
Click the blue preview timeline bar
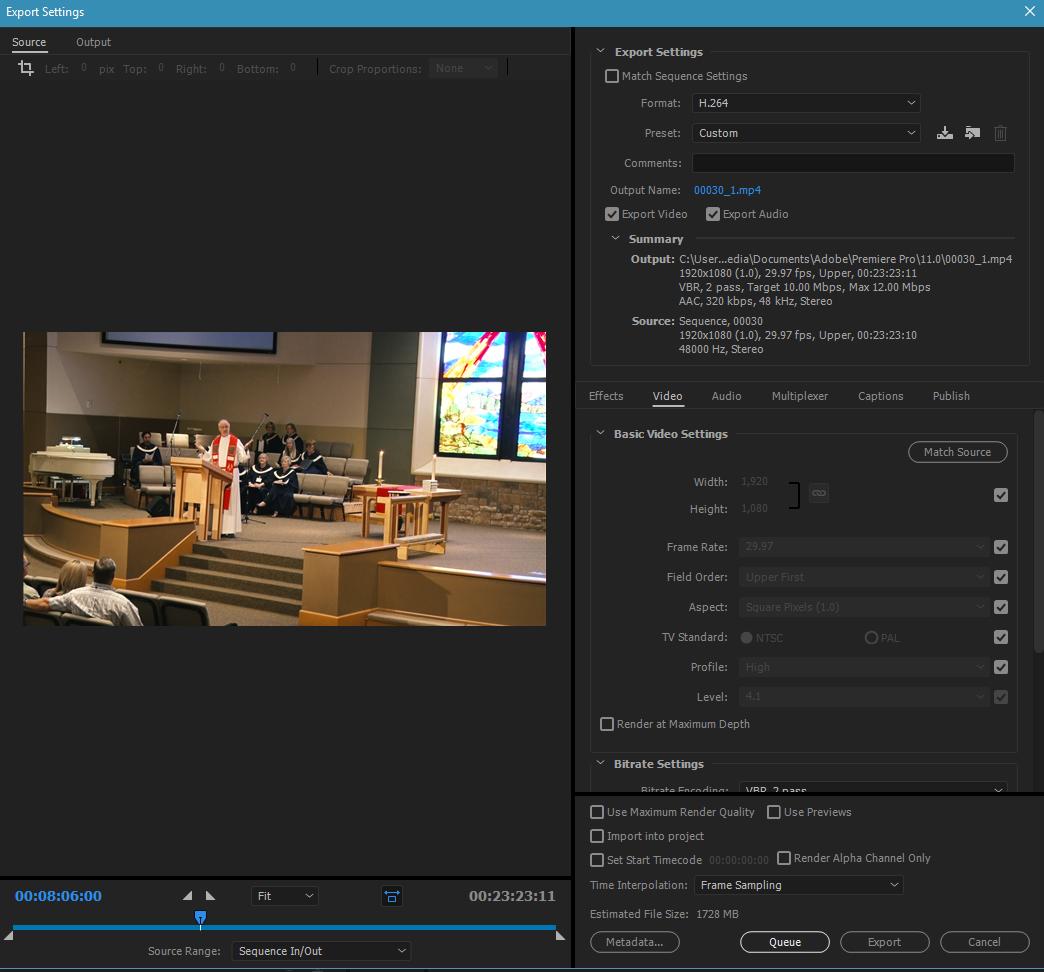284,927
